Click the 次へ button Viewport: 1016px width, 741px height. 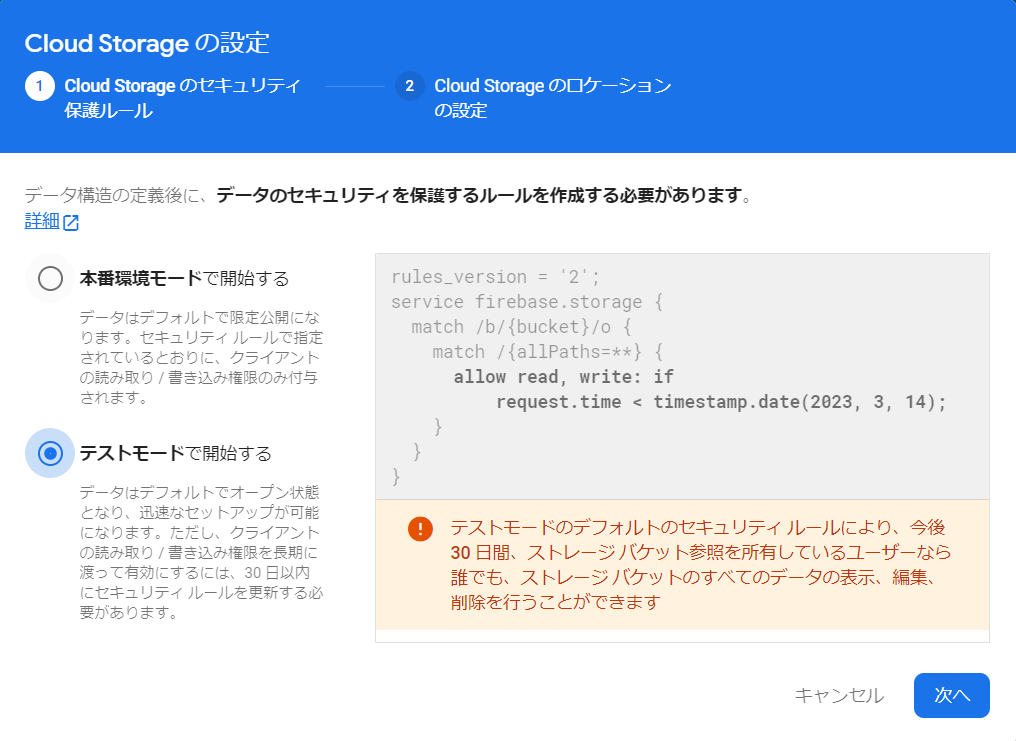[951, 695]
